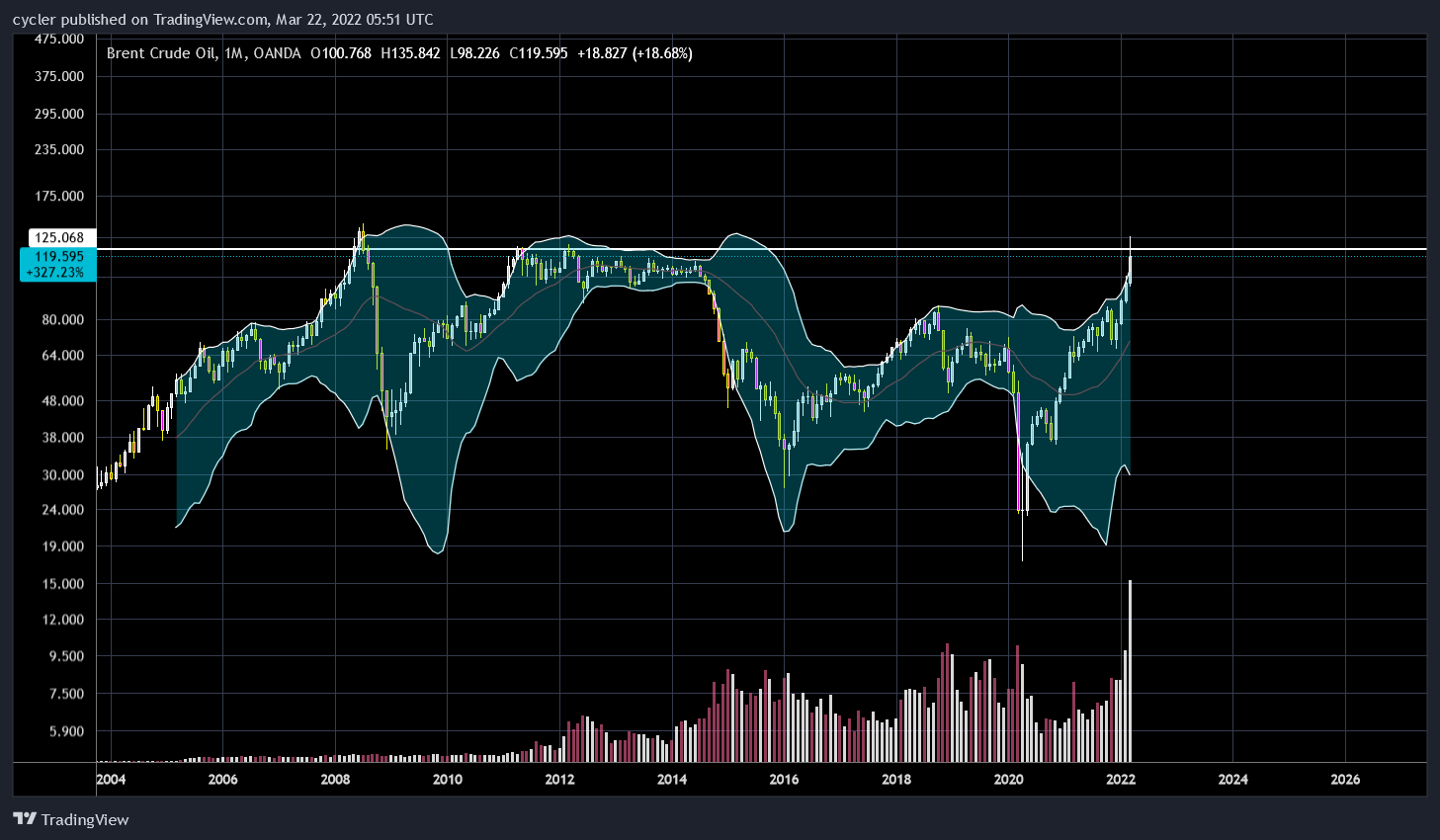
Task: Click the 38.000 price axis label
Action: coord(62,437)
